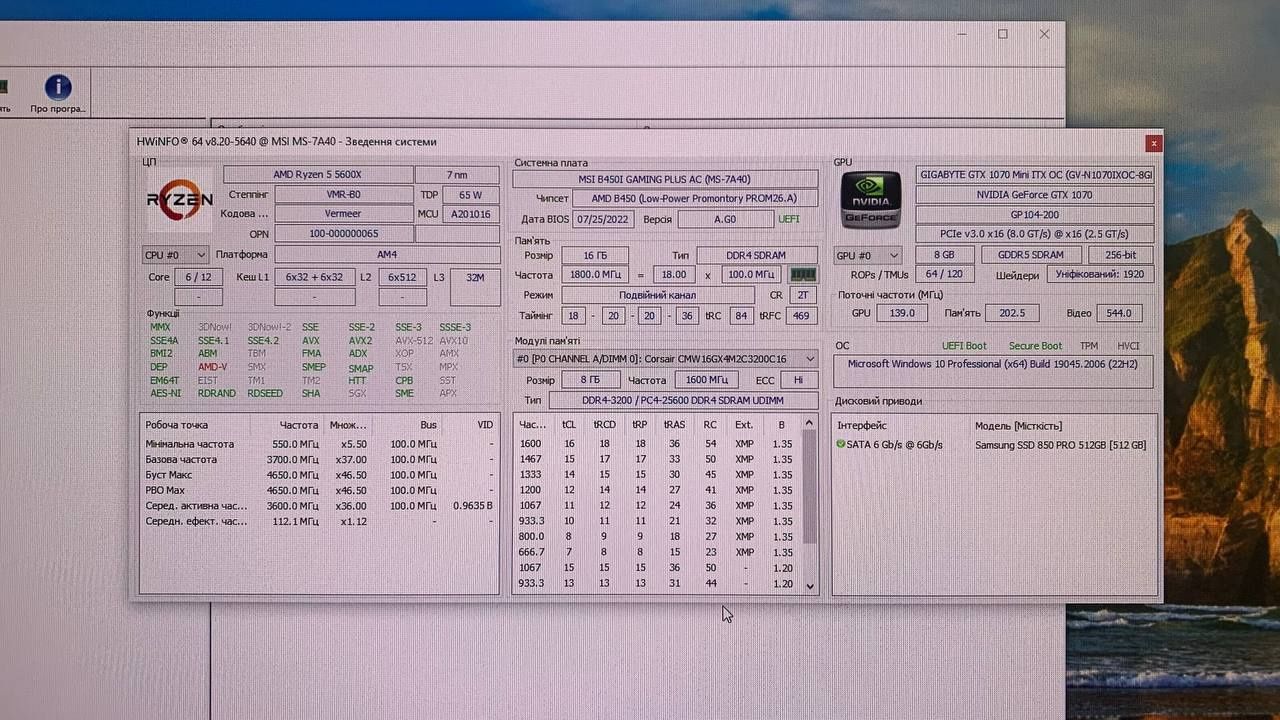Viewport: 1280px width, 720px height.
Task: Click the red AMD-V feature label
Action: point(212,367)
